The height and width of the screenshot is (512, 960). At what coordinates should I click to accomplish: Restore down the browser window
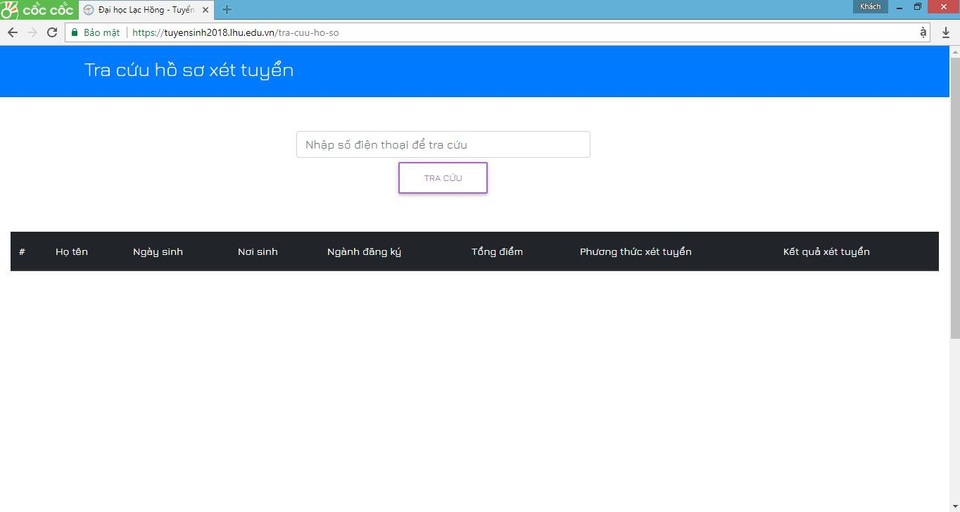point(917,7)
